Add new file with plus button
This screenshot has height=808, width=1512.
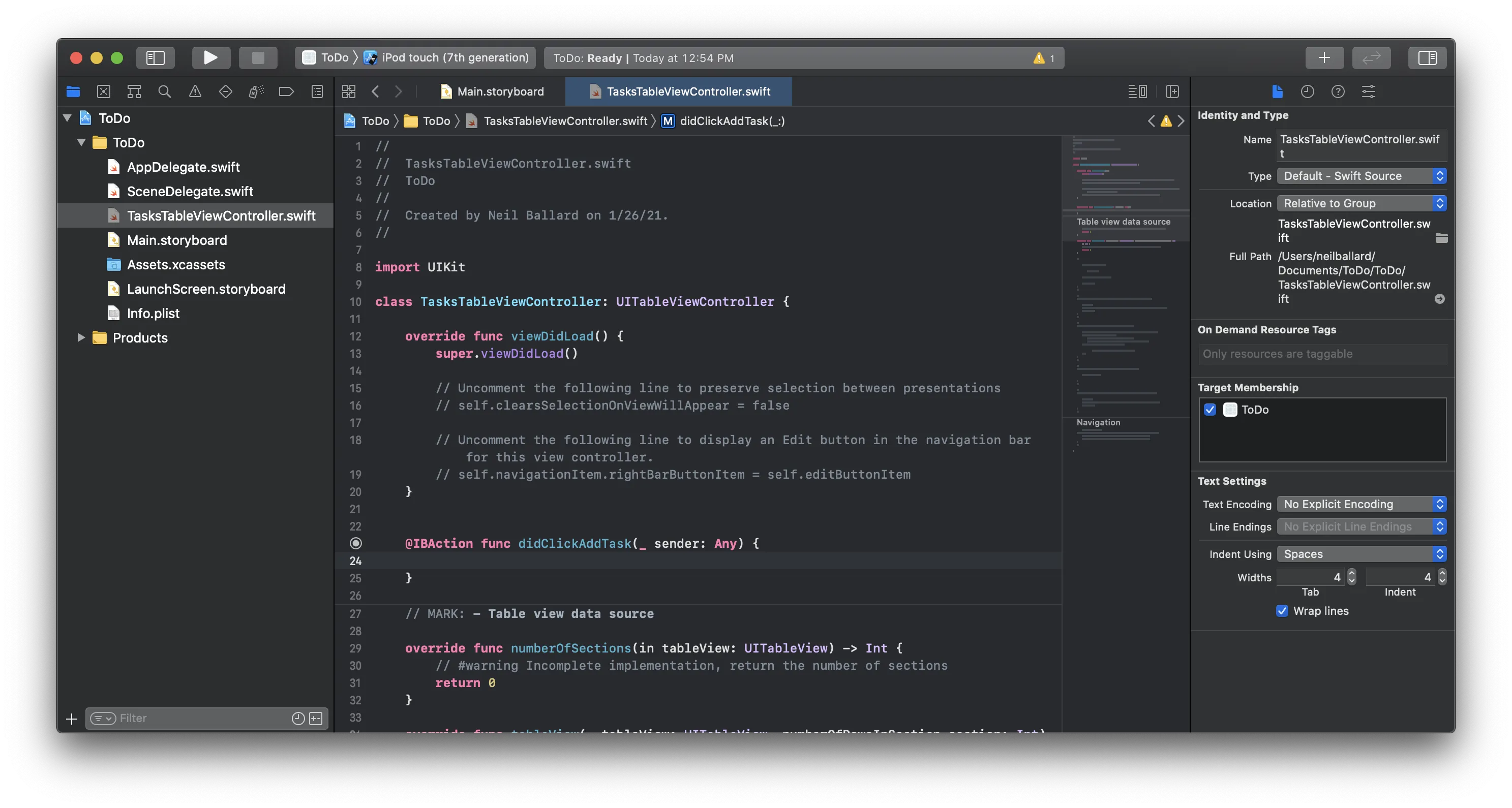pos(72,719)
